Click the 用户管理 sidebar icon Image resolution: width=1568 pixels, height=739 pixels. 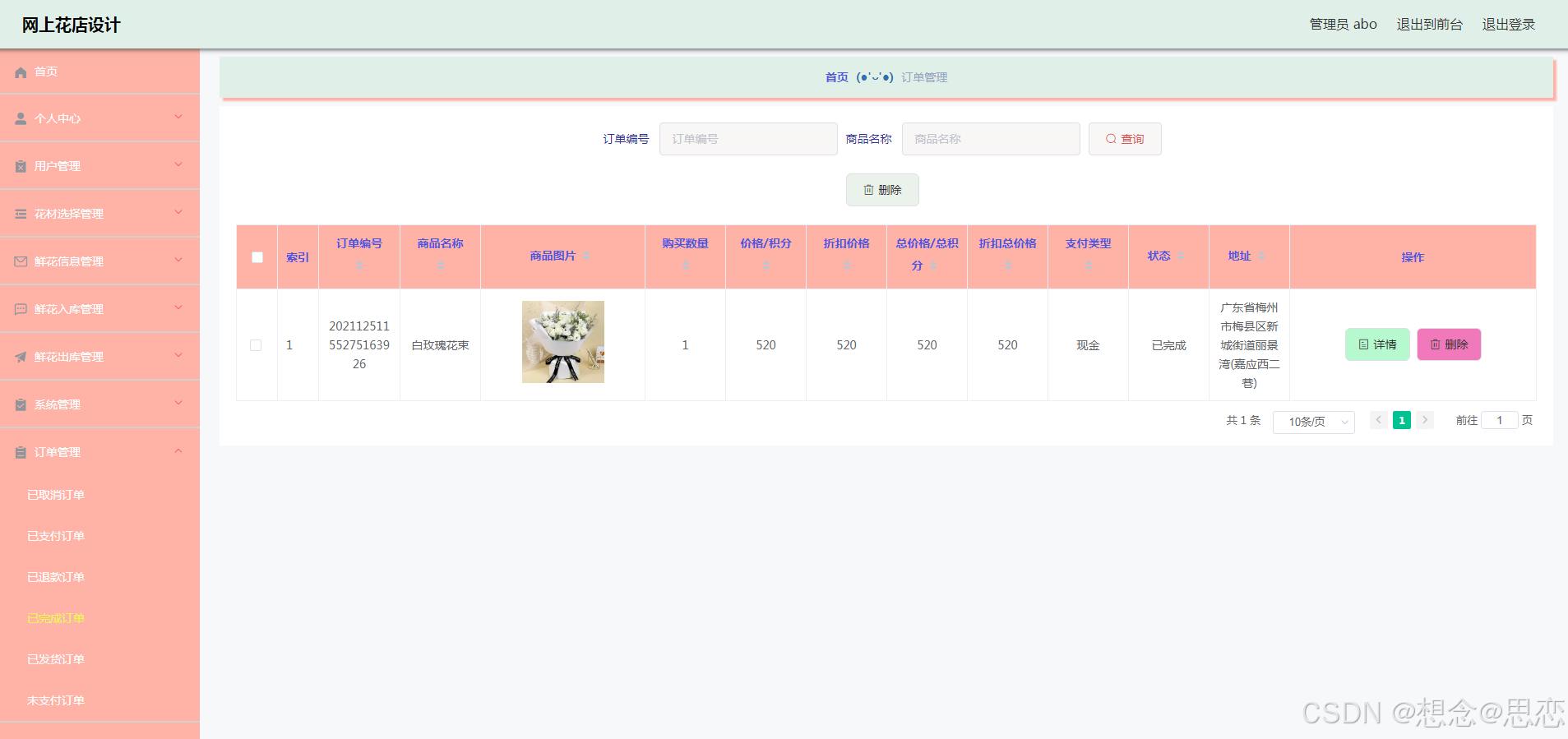(x=21, y=167)
